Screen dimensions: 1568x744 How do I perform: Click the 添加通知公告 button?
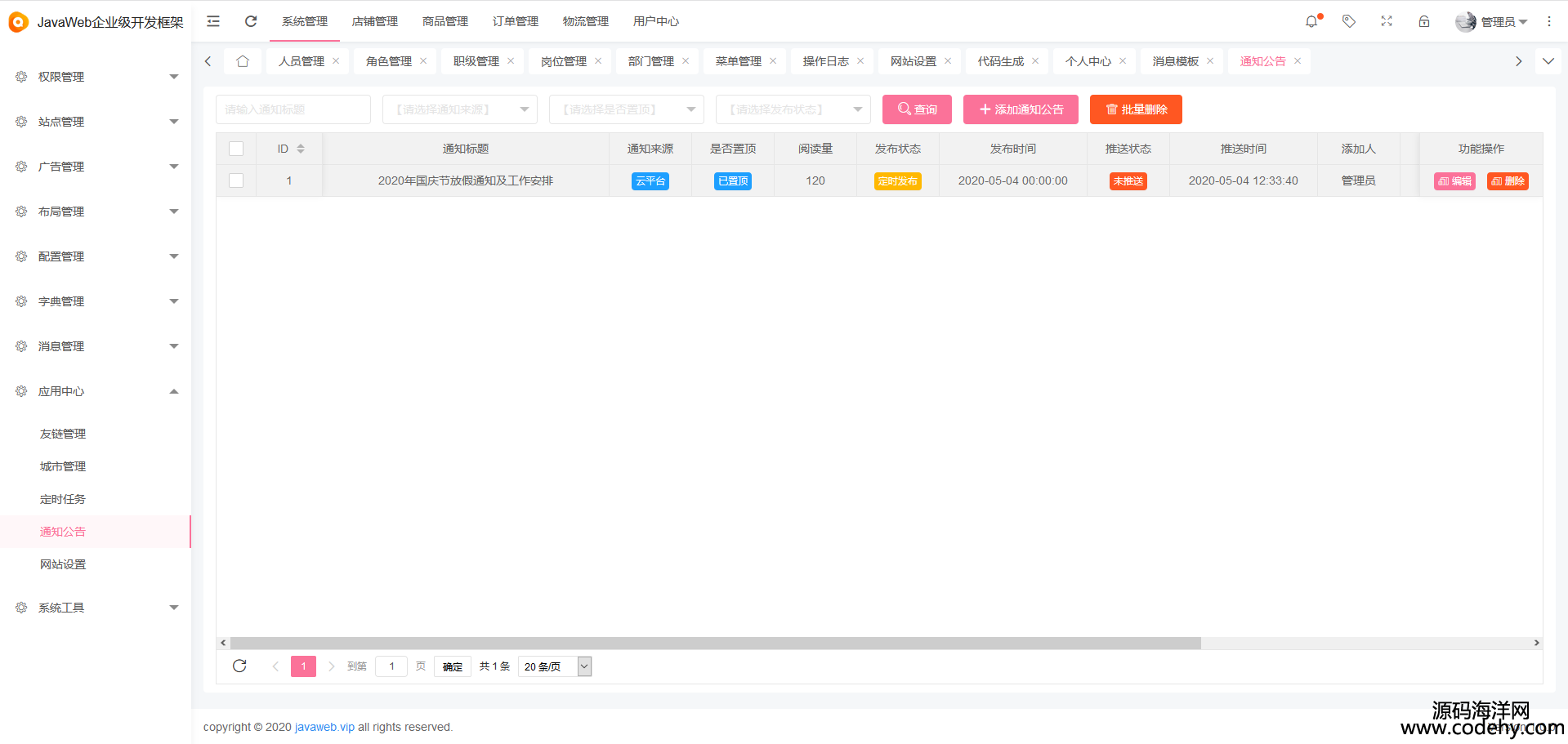tap(1021, 109)
